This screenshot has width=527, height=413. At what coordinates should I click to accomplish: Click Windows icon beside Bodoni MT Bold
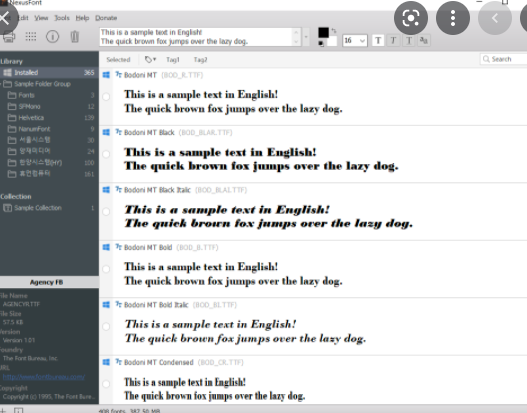tap(106, 247)
